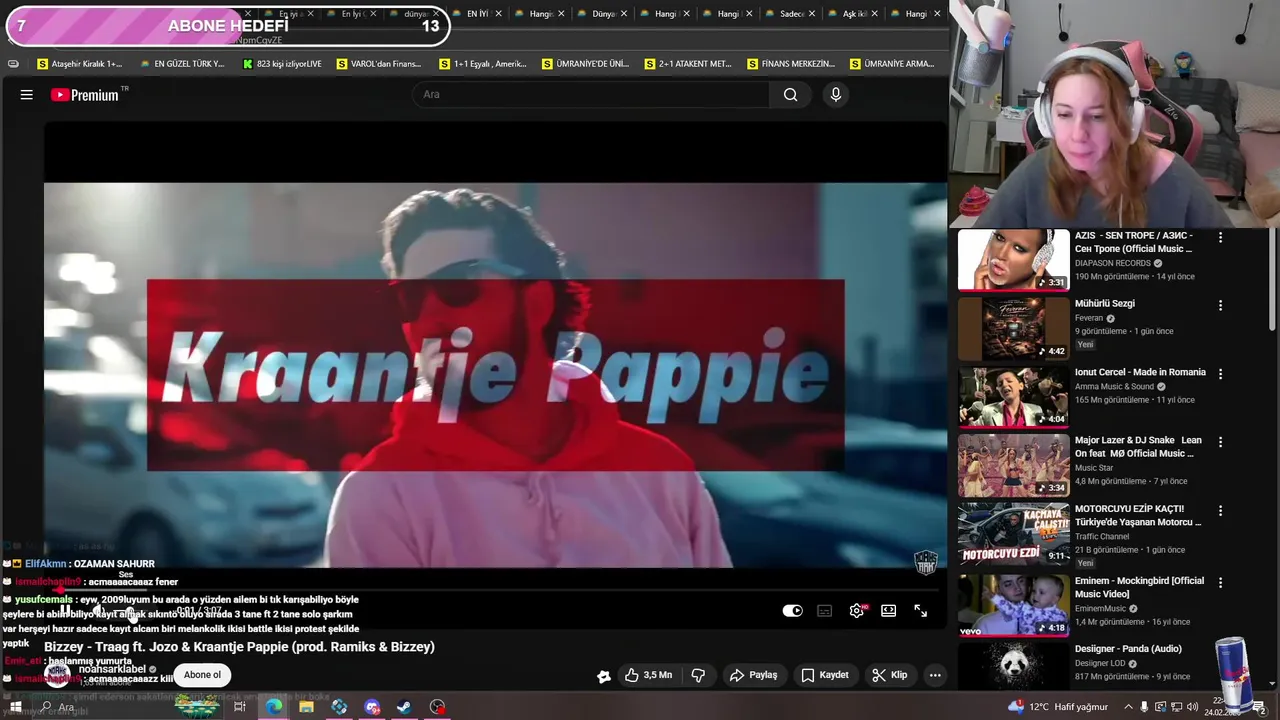Image resolution: width=1280 pixels, height=720 pixels.
Task: Open the notification center icon
Action: [1260, 708]
